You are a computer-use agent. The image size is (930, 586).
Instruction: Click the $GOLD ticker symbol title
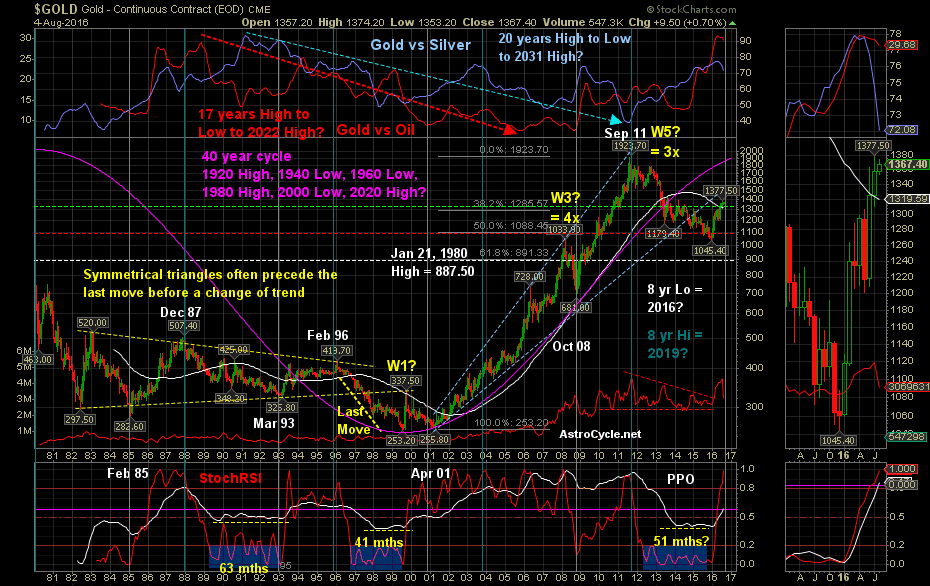56,9
